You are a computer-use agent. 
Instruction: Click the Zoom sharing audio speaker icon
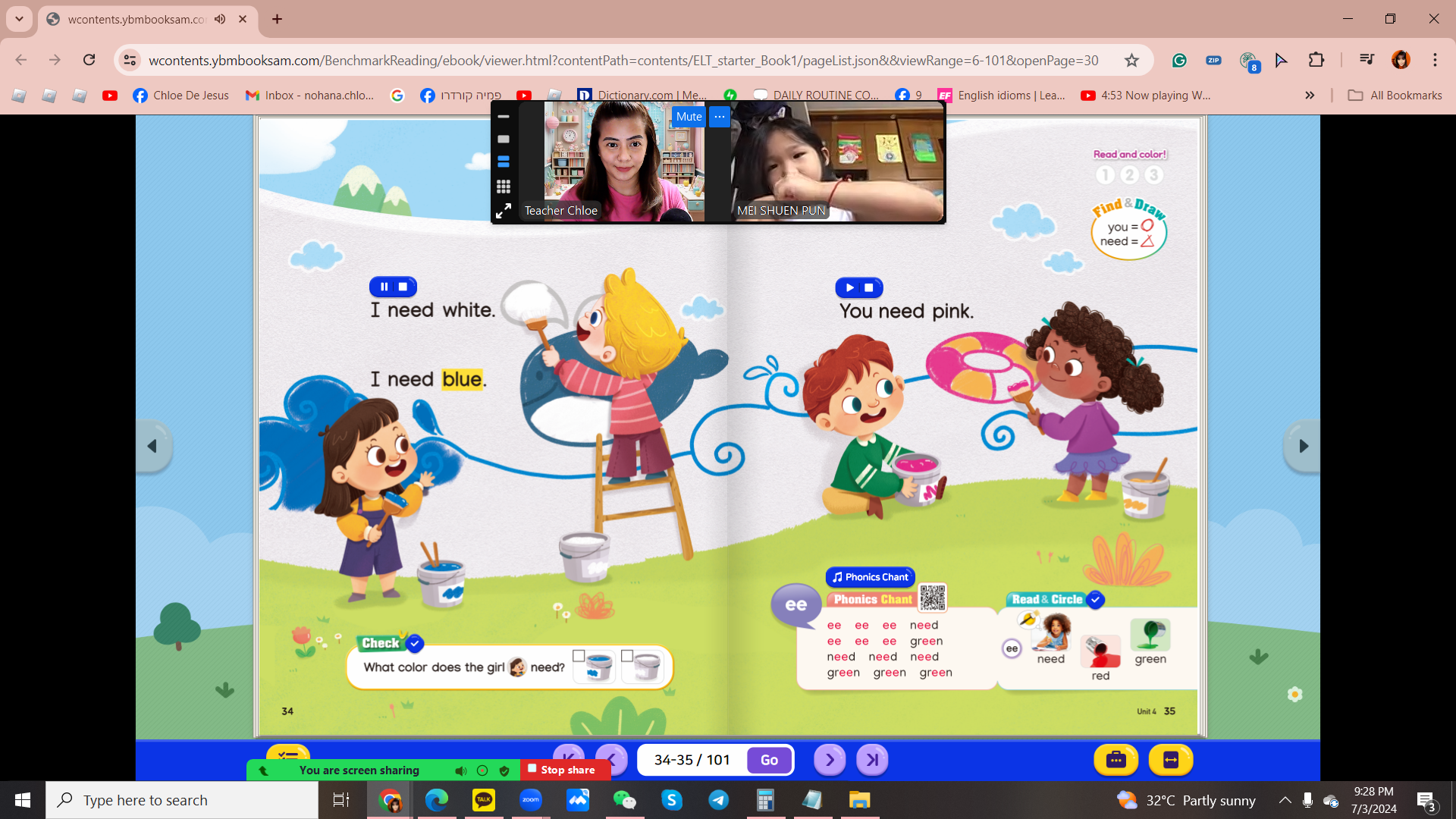[x=460, y=770]
